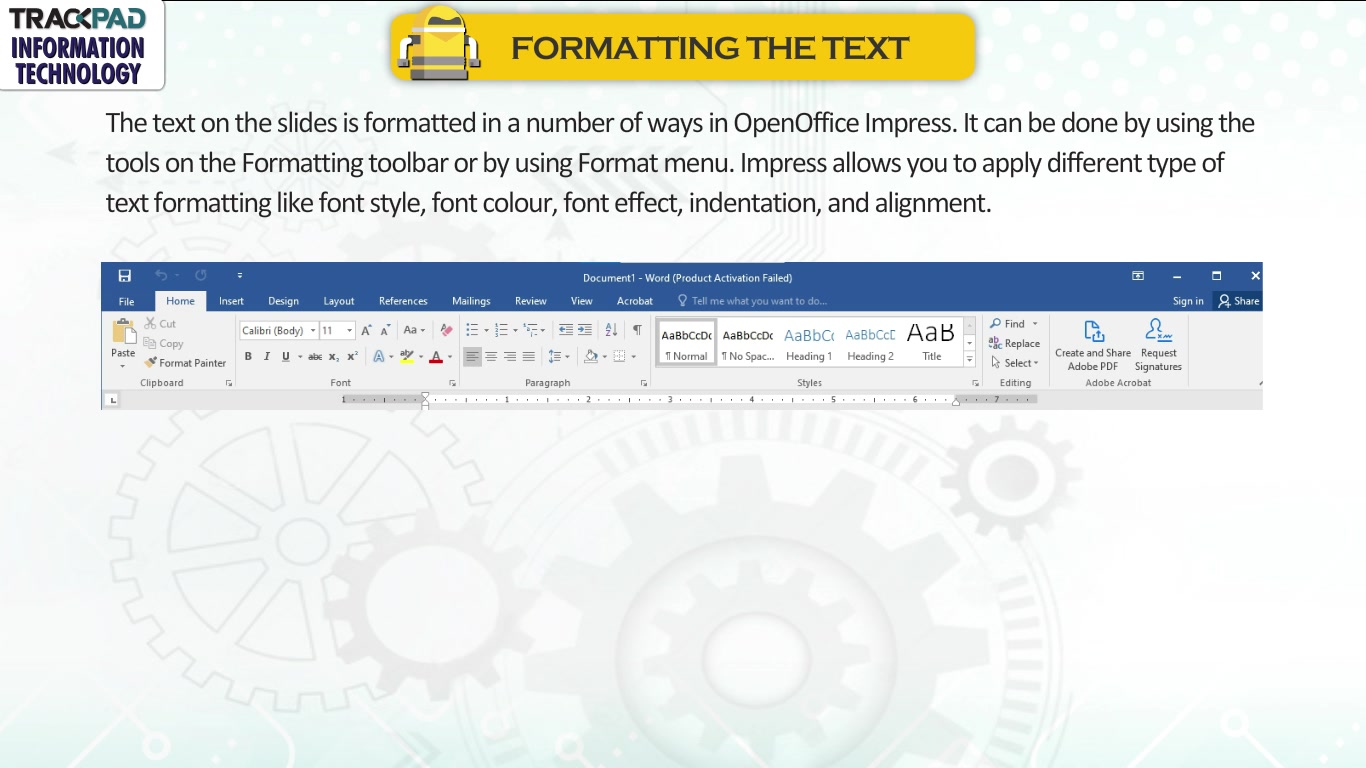1366x768 pixels.
Task: Click the Clear All Formatting eraser icon
Action: 446,330
